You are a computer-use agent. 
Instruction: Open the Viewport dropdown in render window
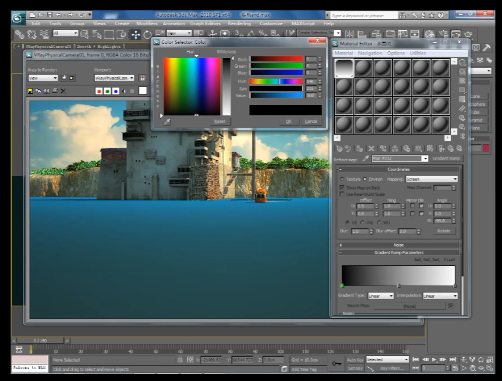tap(114, 78)
